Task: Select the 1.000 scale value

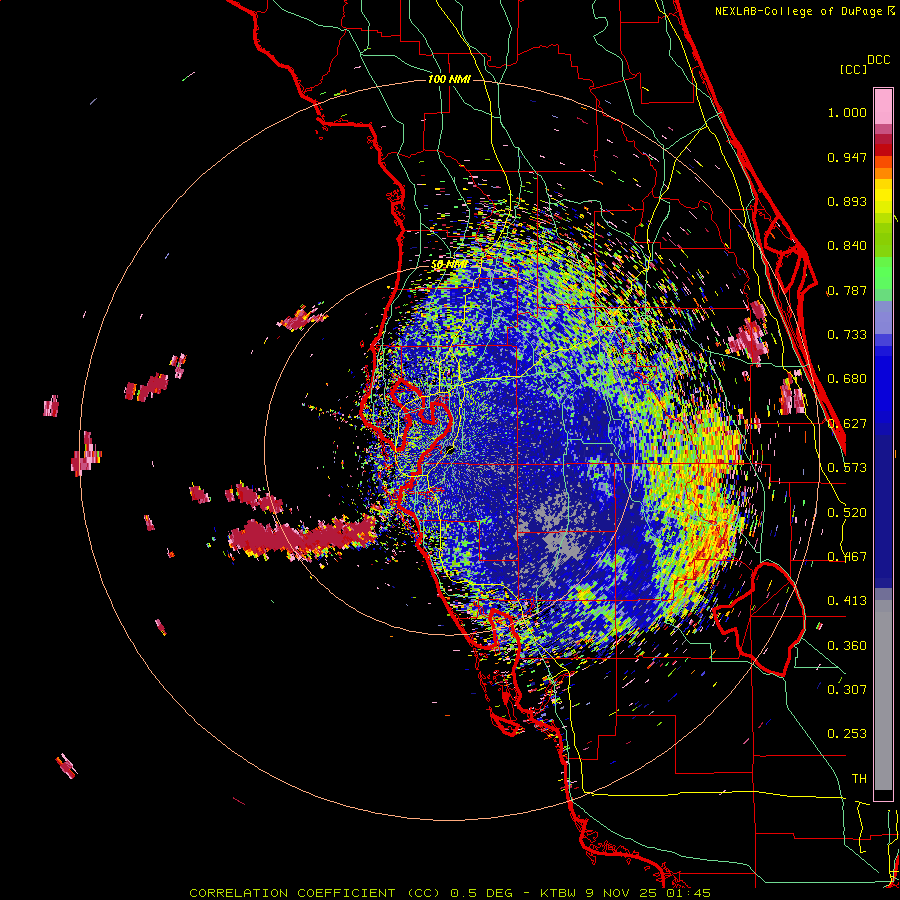Action: pyautogui.click(x=847, y=112)
